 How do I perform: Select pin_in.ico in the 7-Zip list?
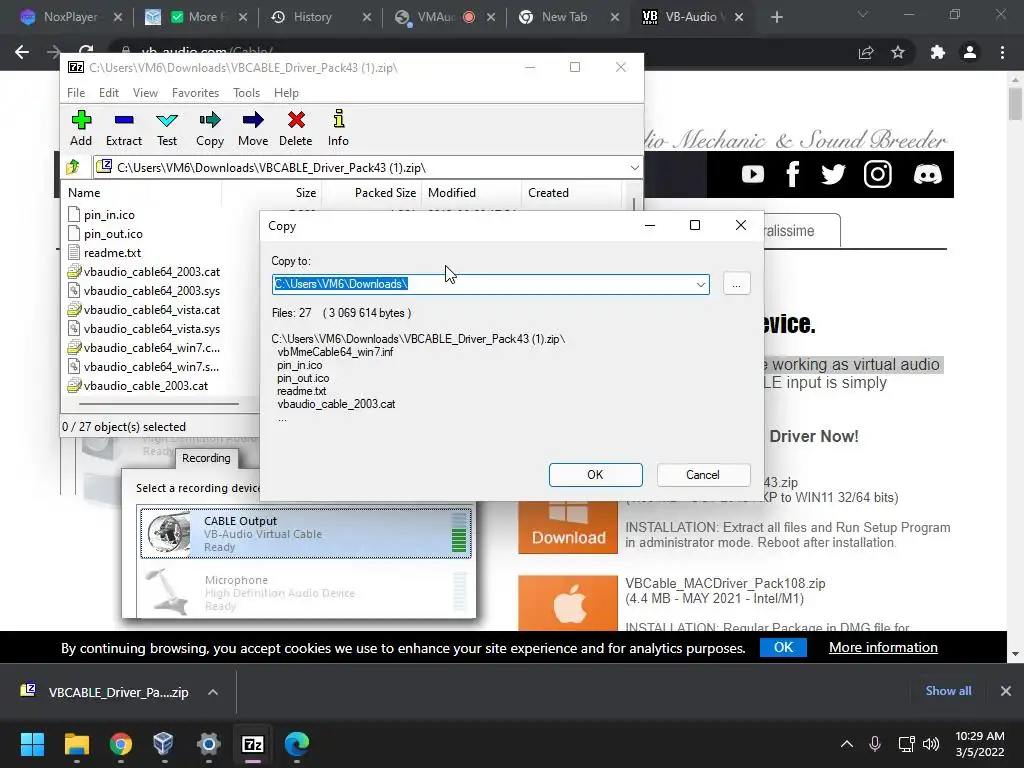tap(109, 215)
